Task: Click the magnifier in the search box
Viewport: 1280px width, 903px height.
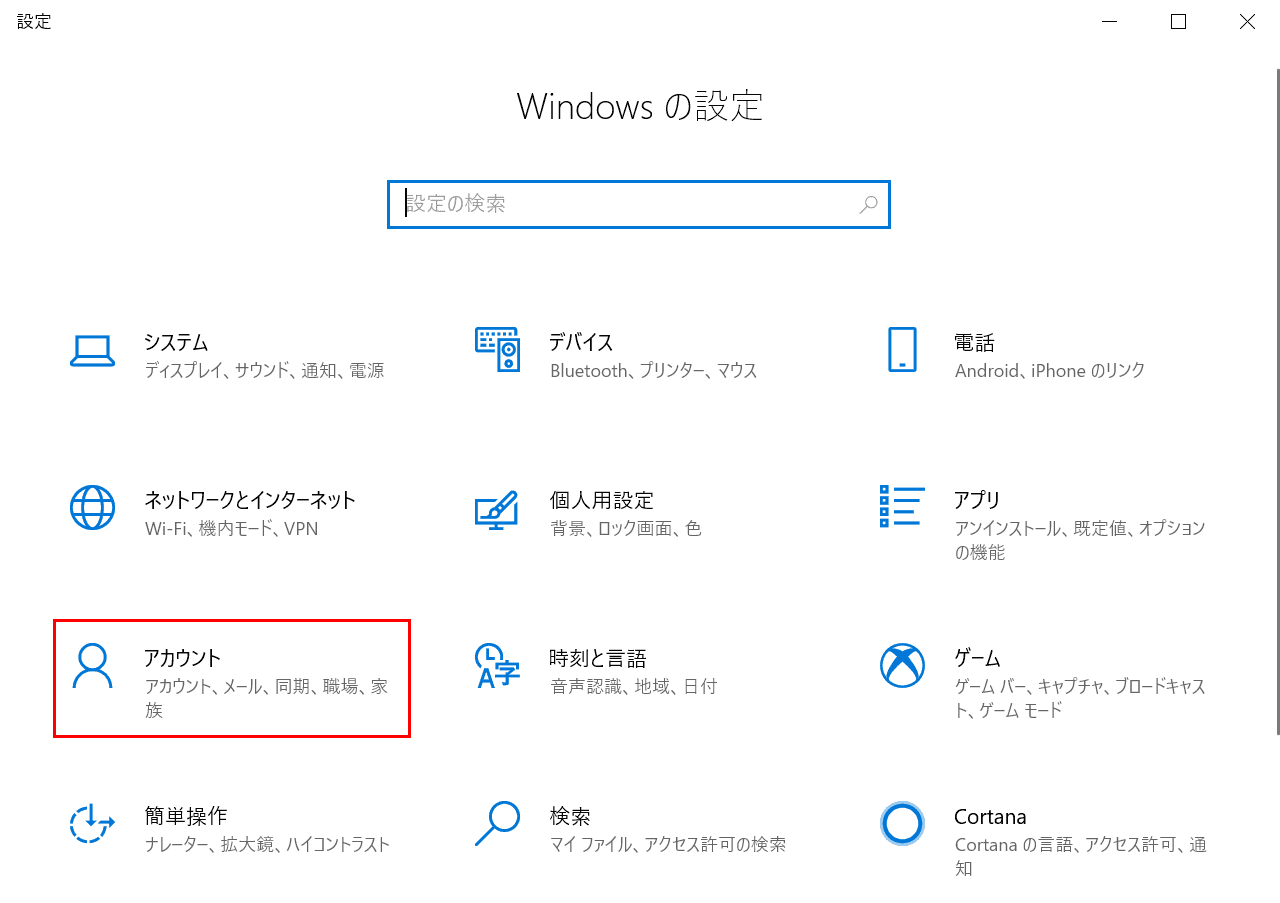Action: tap(868, 204)
